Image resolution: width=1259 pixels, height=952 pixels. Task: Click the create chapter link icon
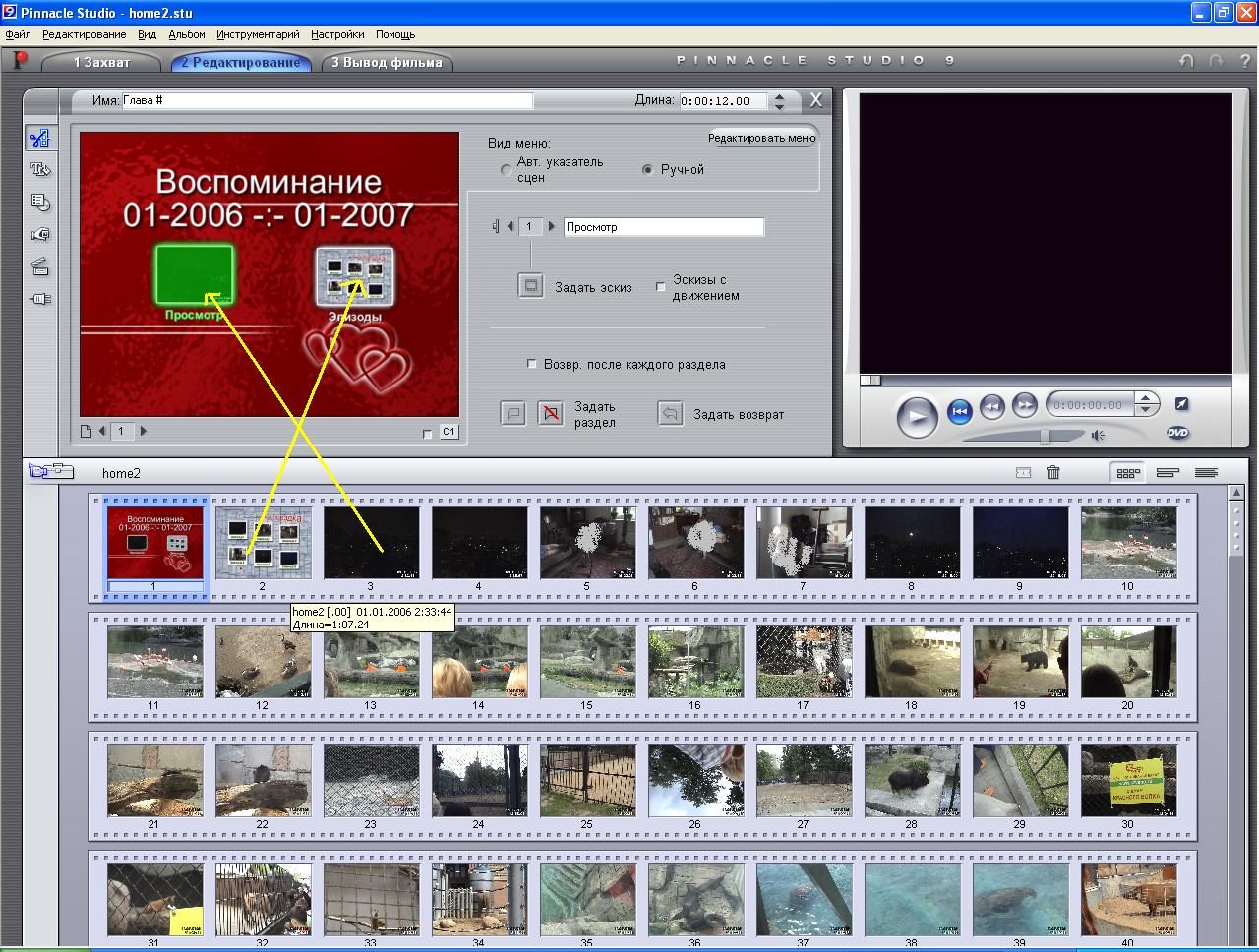pyautogui.click(x=513, y=414)
